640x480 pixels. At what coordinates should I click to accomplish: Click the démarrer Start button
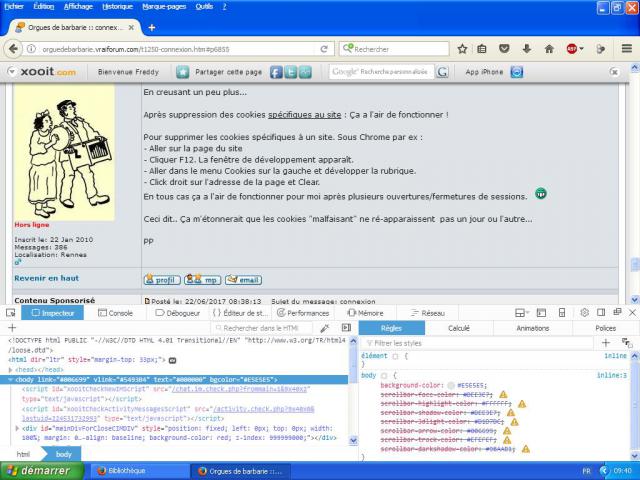42,471
